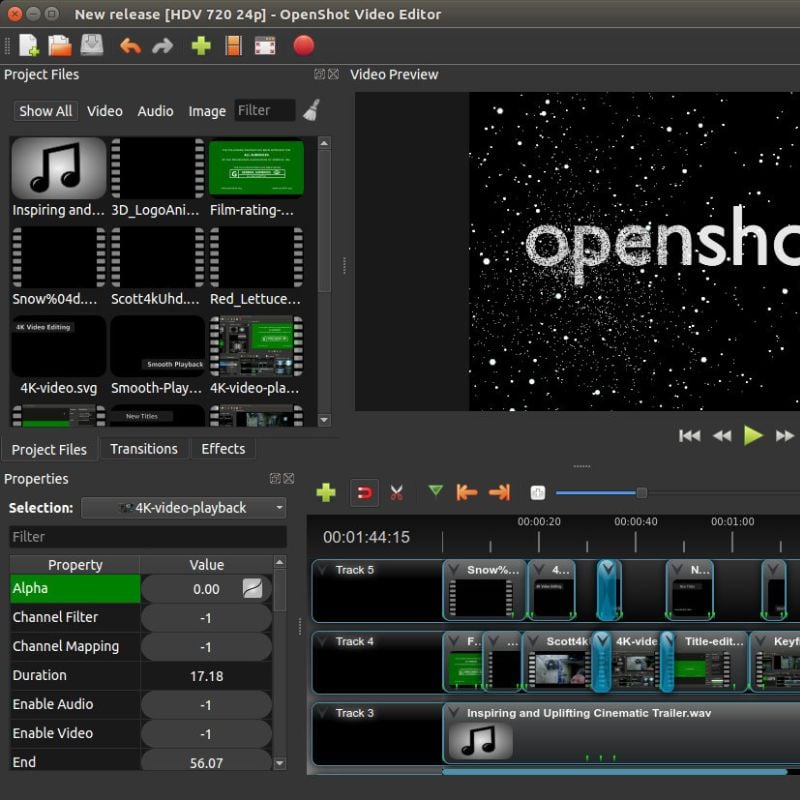
Task: Select the 4K-video.svg file thumbnail
Action: (59, 346)
